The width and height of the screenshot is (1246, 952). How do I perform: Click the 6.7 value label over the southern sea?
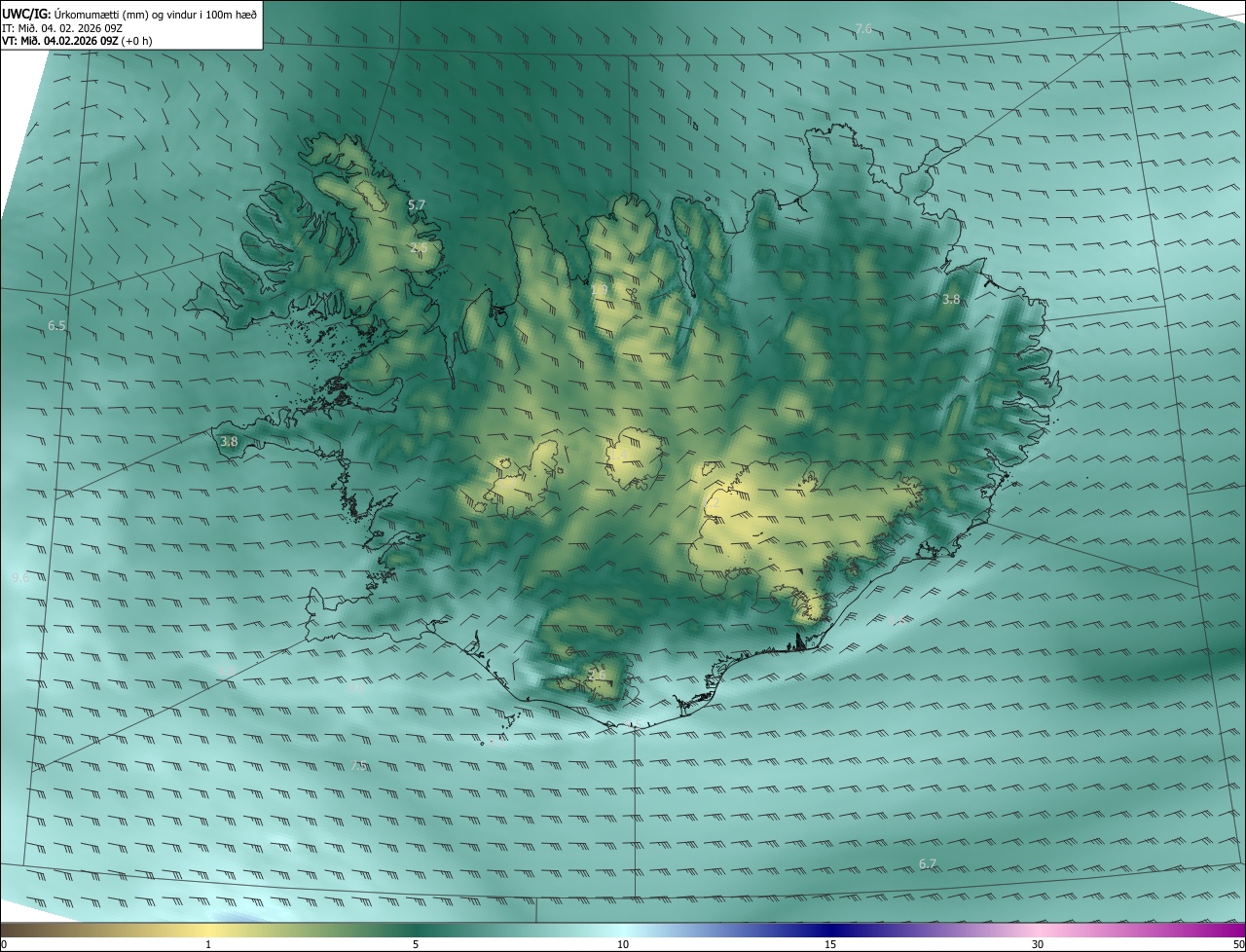(x=928, y=863)
